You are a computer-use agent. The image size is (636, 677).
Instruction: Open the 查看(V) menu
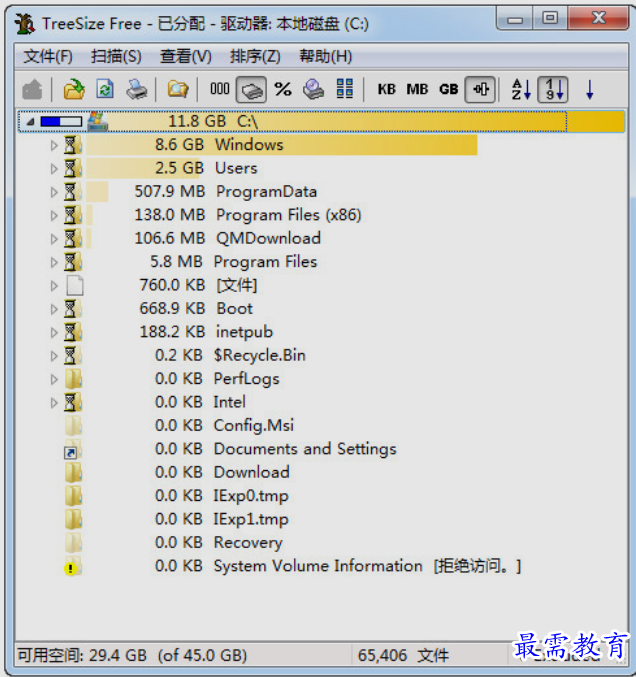tap(186, 57)
